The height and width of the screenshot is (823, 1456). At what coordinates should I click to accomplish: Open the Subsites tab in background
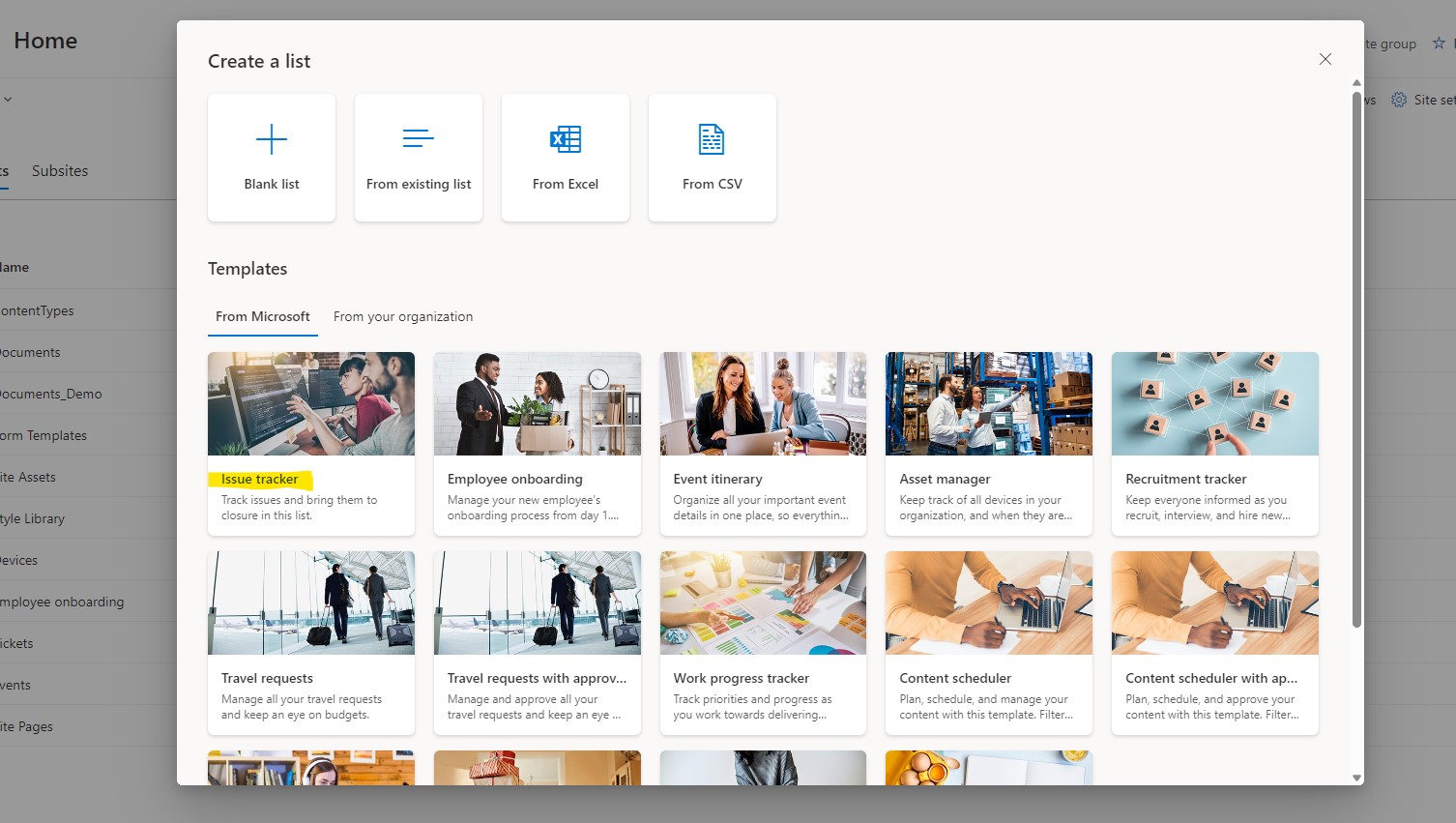coord(60,171)
